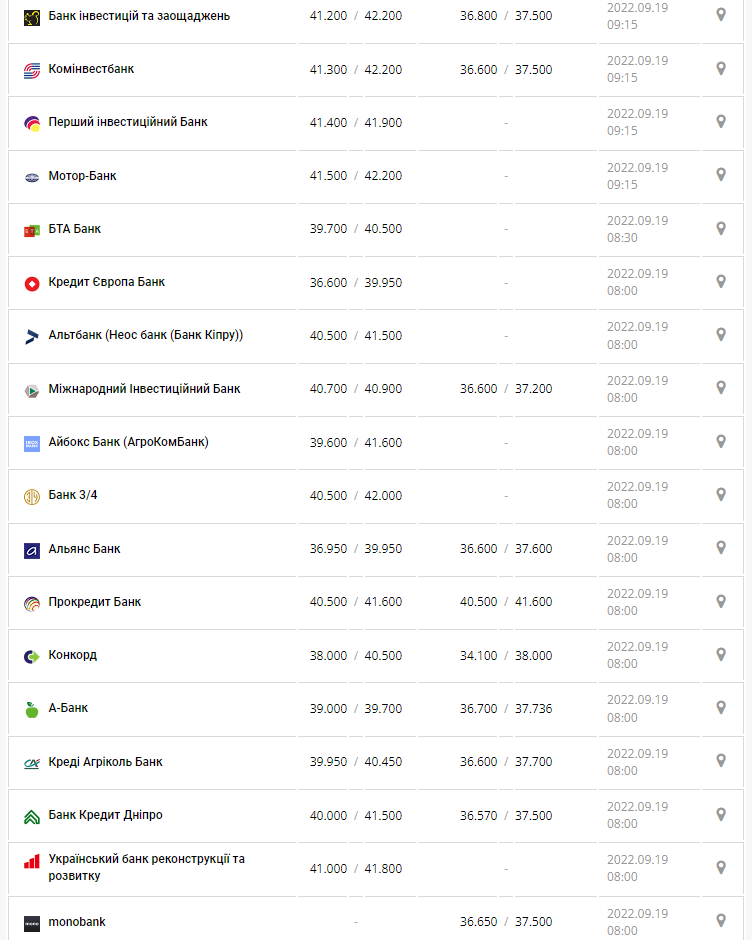
Task: Click the Банк Кредит Дніпро green logo
Action: coord(31,816)
